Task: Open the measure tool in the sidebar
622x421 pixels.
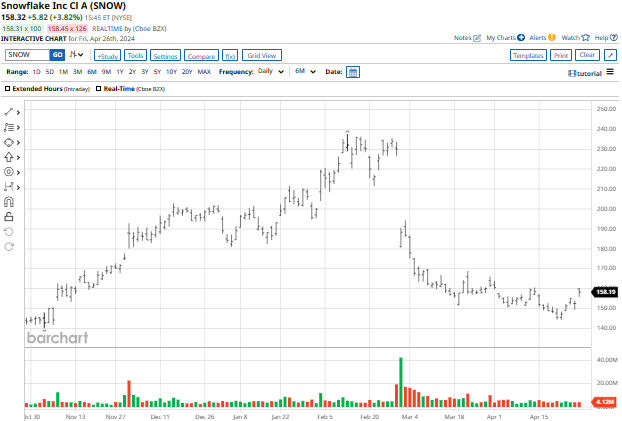Action: pos(10,186)
